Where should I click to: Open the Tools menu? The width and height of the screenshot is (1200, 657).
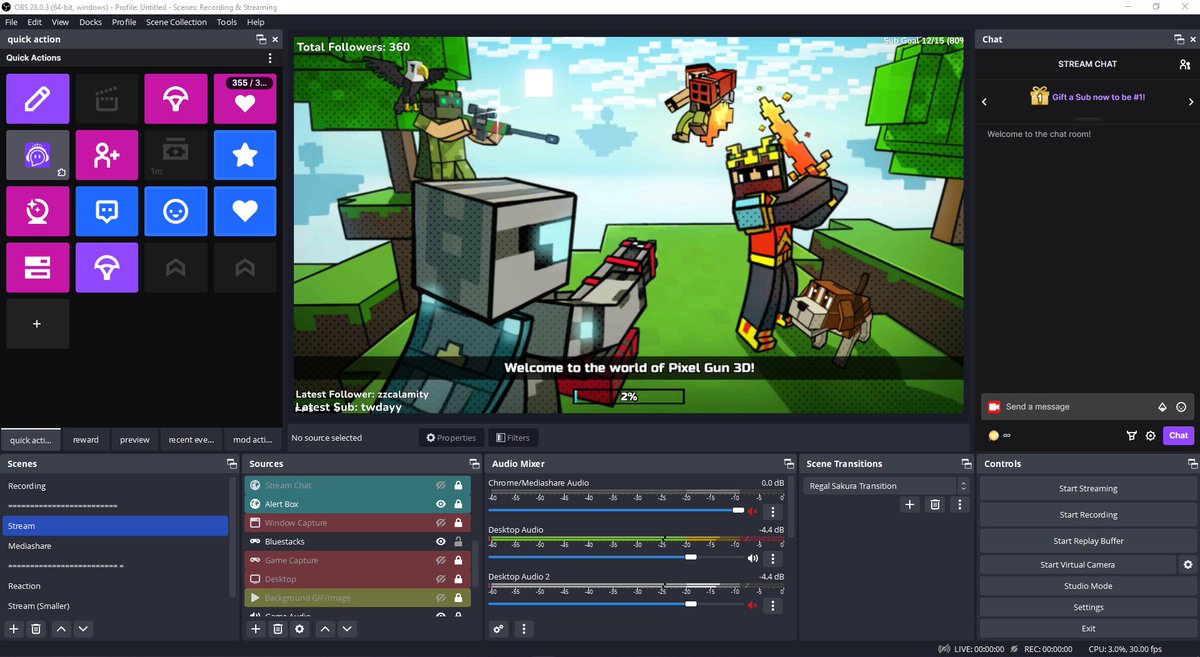click(x=227, y=22)
